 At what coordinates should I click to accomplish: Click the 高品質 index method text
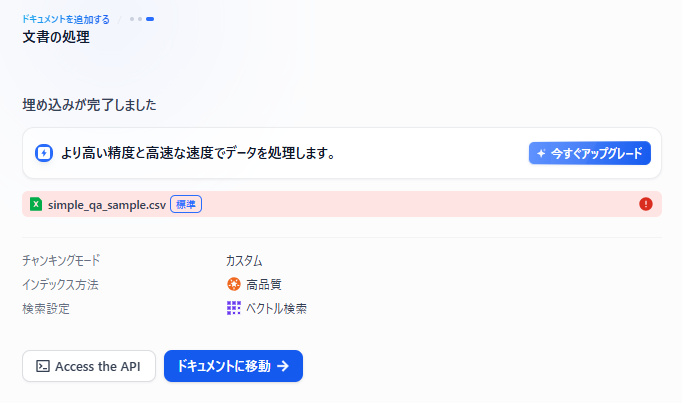(264, 284)
